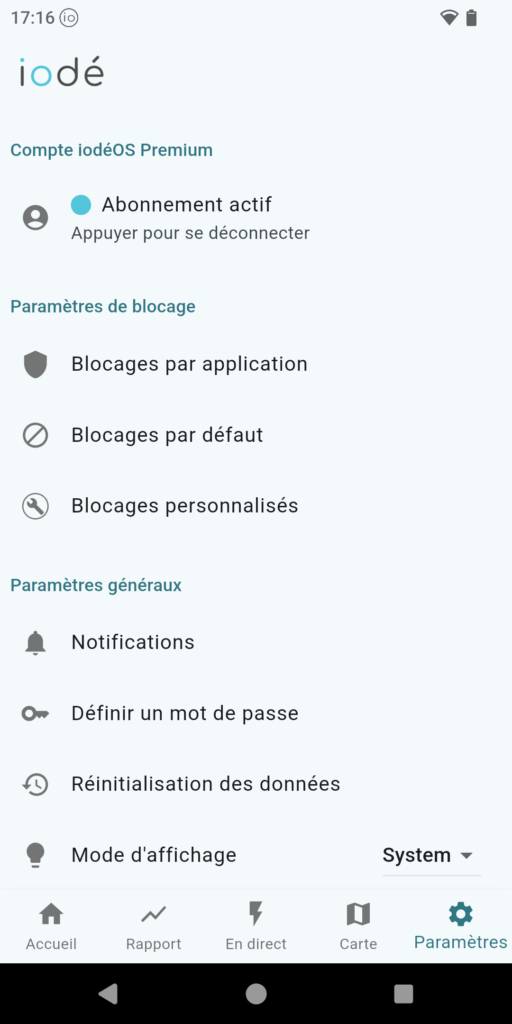Tap the account avatar icon
Image resolution: width=512 pixels, height=1024 pixels.
35,217
